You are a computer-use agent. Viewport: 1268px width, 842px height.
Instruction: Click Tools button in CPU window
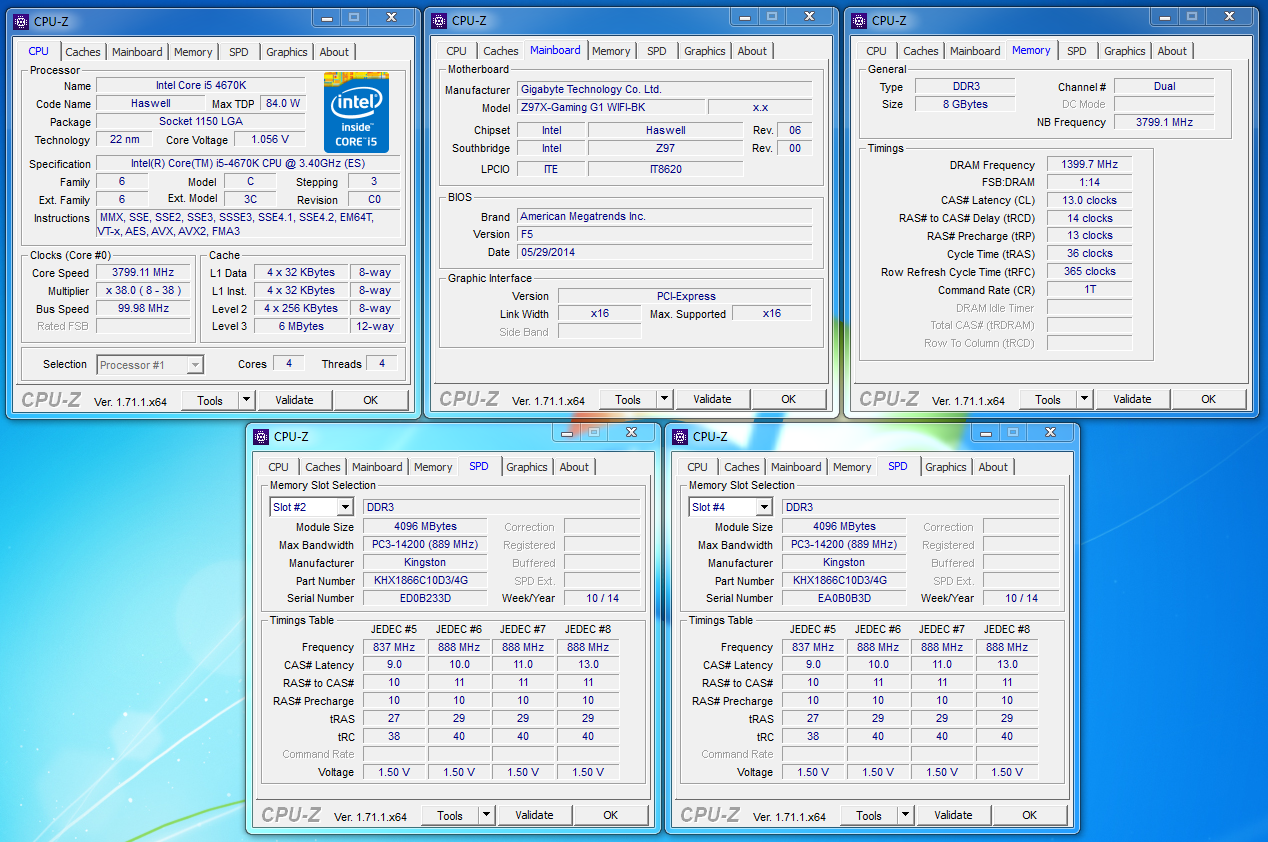pos(210,400)
